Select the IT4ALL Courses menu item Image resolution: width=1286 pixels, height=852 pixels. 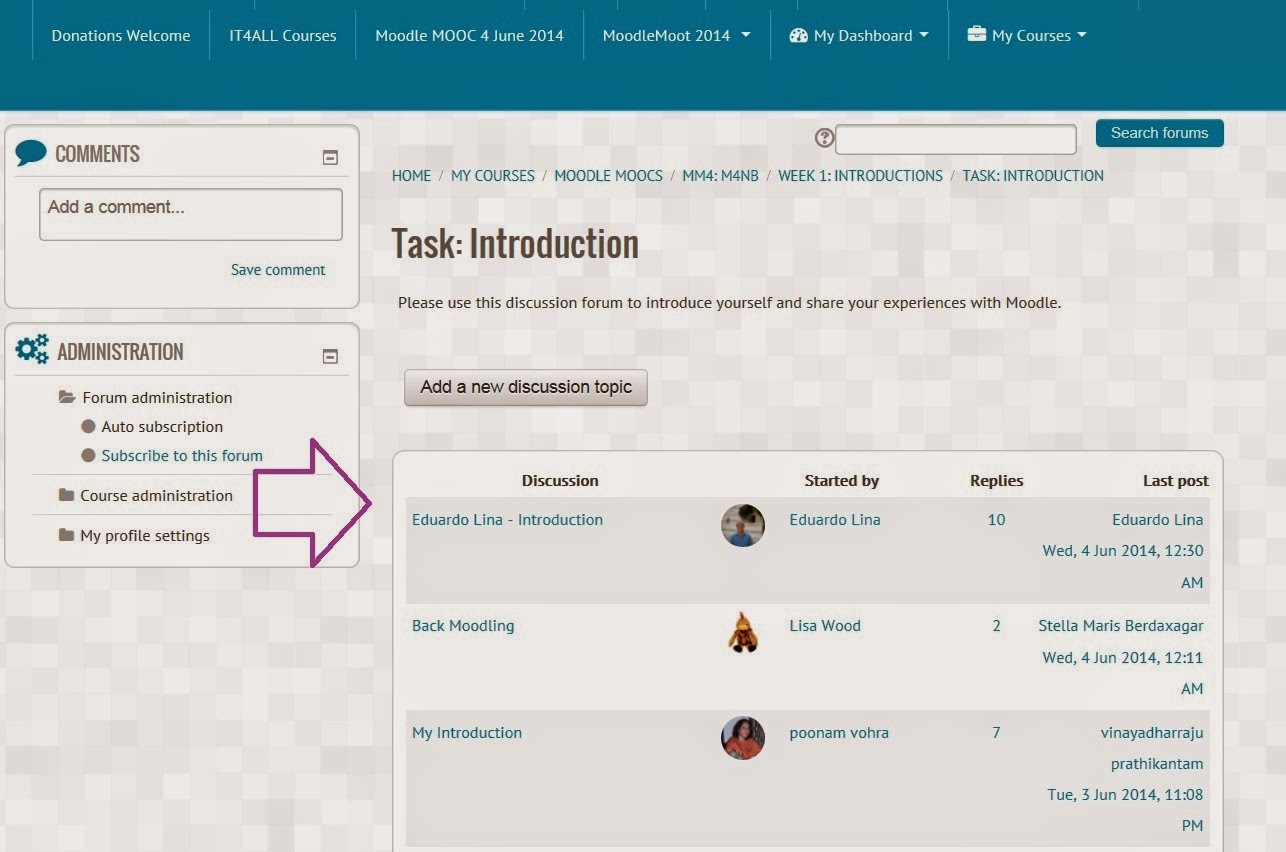(x=282, y=34)
